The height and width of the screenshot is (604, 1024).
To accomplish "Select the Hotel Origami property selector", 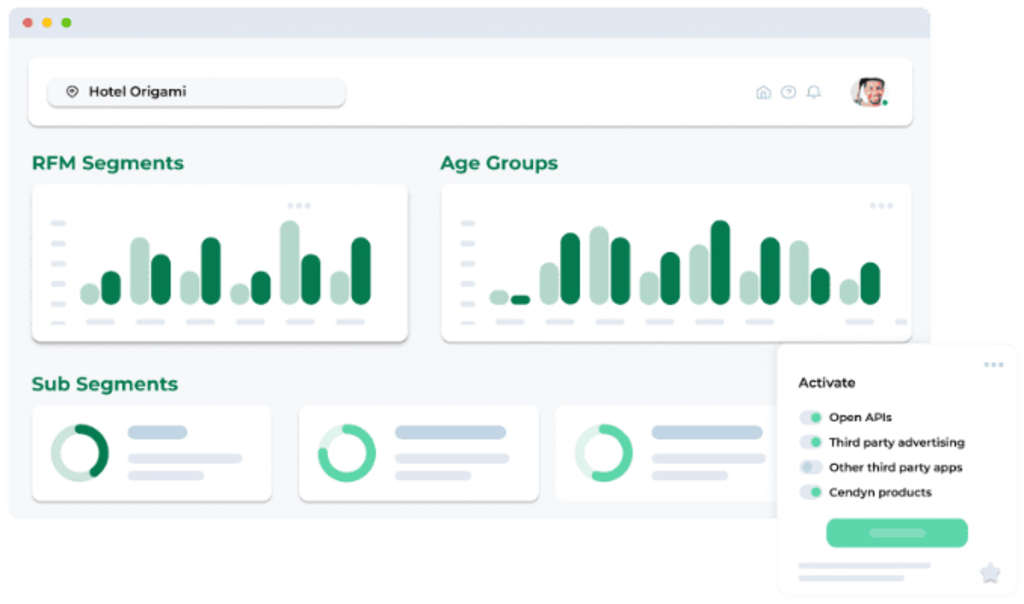I will (x=196, y=92).
